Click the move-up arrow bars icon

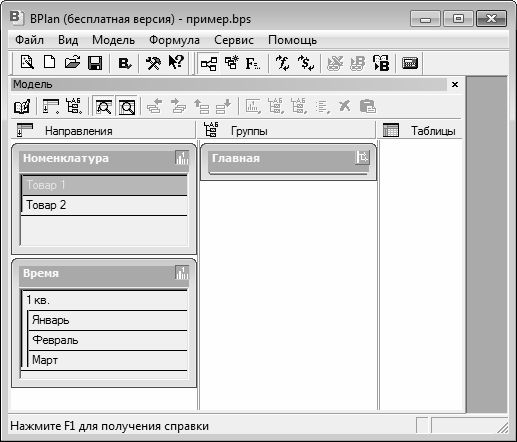tap(201, 107)
